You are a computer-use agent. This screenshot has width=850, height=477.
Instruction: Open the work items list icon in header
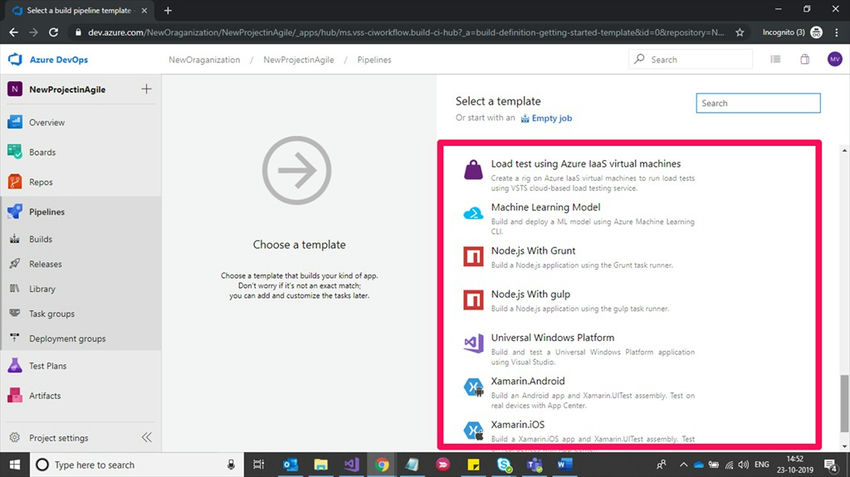(776, 59)
